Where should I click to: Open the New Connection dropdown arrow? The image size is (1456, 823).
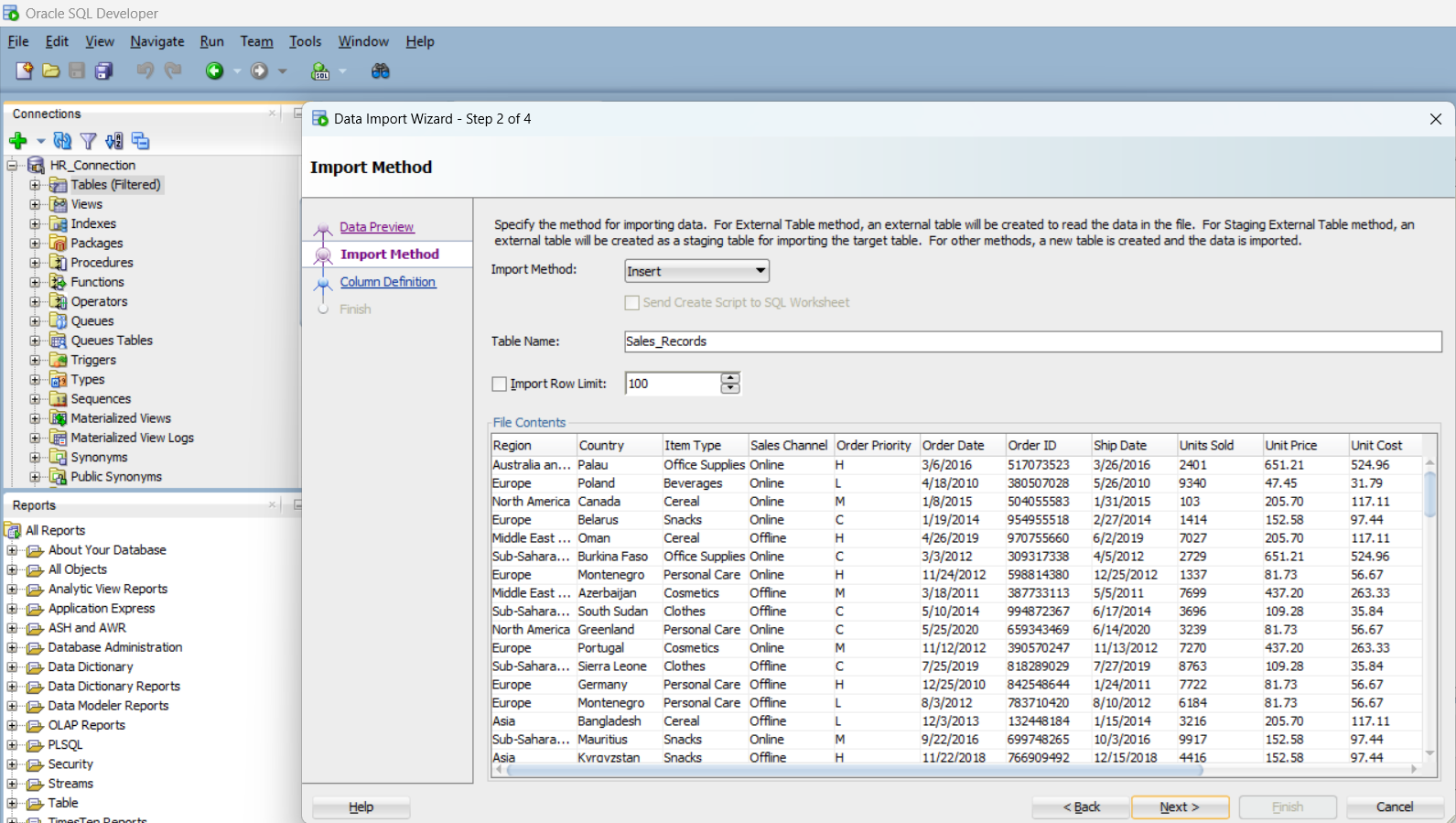40,141
